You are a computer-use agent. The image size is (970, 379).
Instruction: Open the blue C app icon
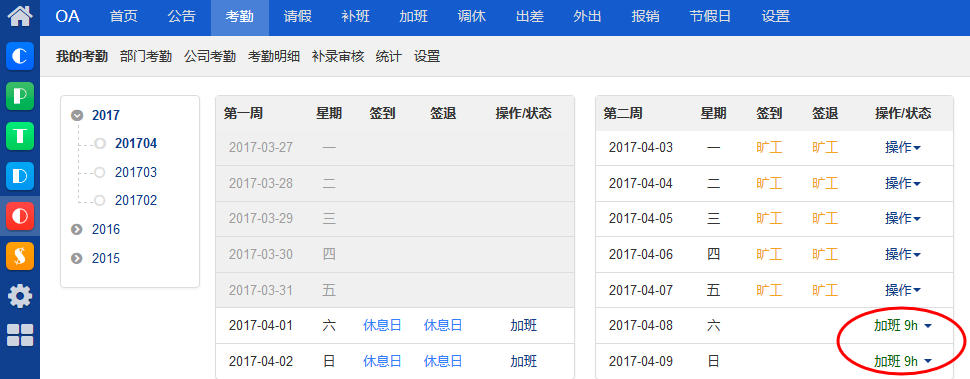20,56
